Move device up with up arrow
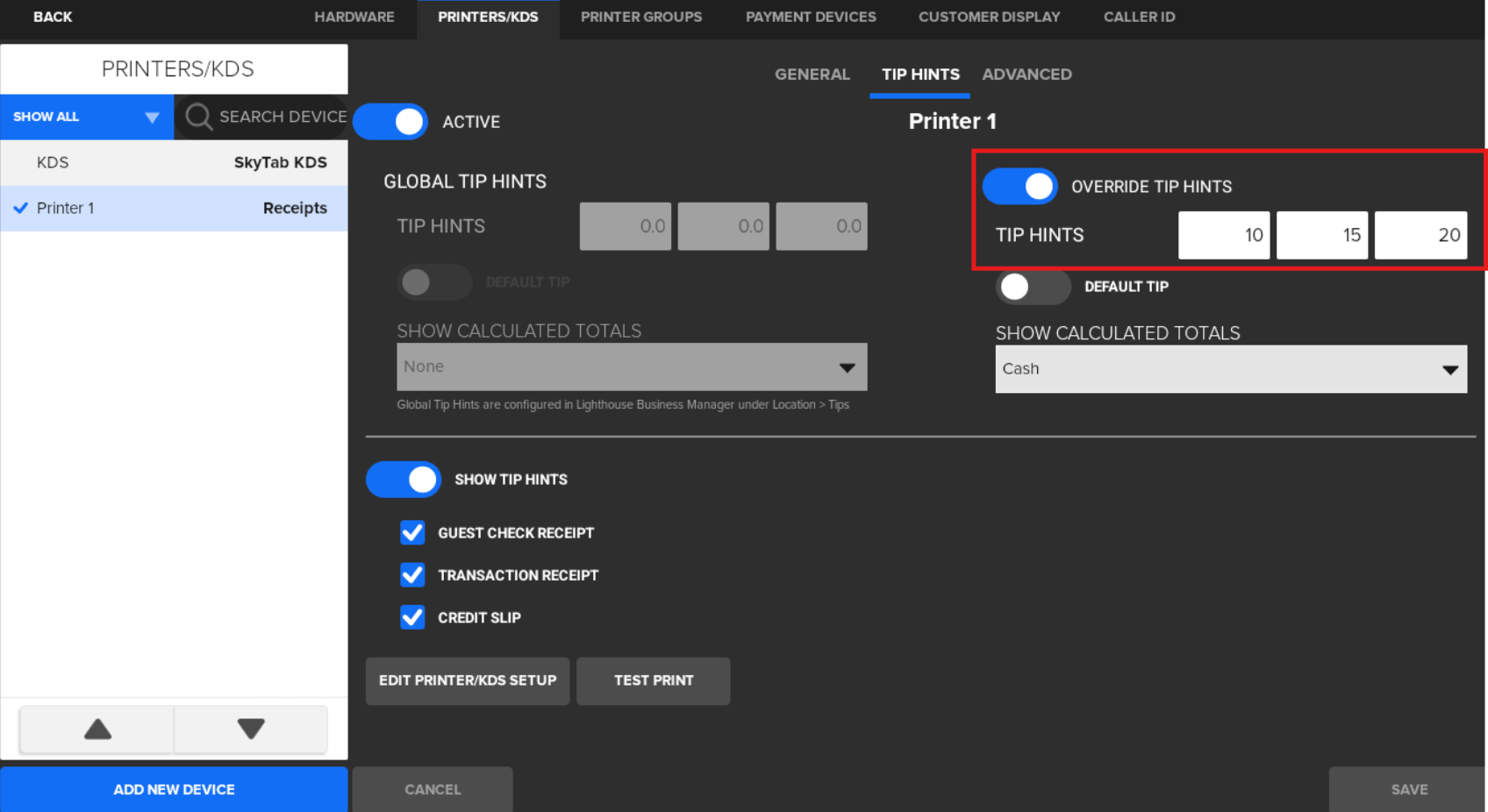This screenshot has width=1488, height=812. pos(97,729)
